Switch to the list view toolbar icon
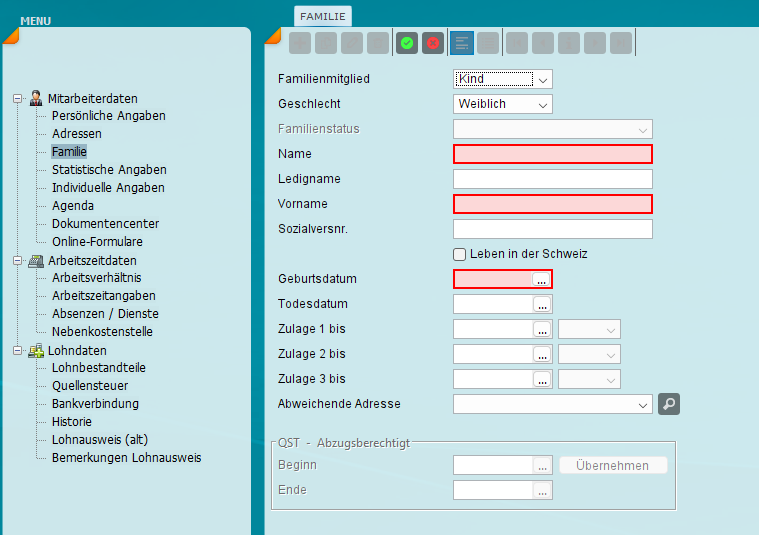The image size is (759, 535). pyautogui.click(x=488, y=44)
